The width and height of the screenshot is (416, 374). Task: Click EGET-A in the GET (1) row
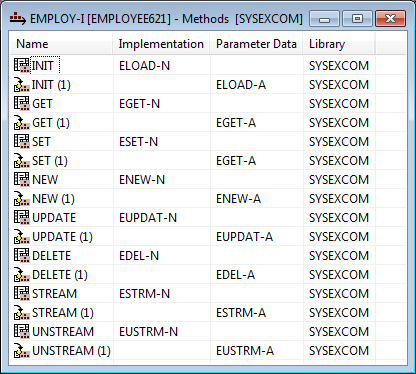pyautogui.click(x=236, y=123)
